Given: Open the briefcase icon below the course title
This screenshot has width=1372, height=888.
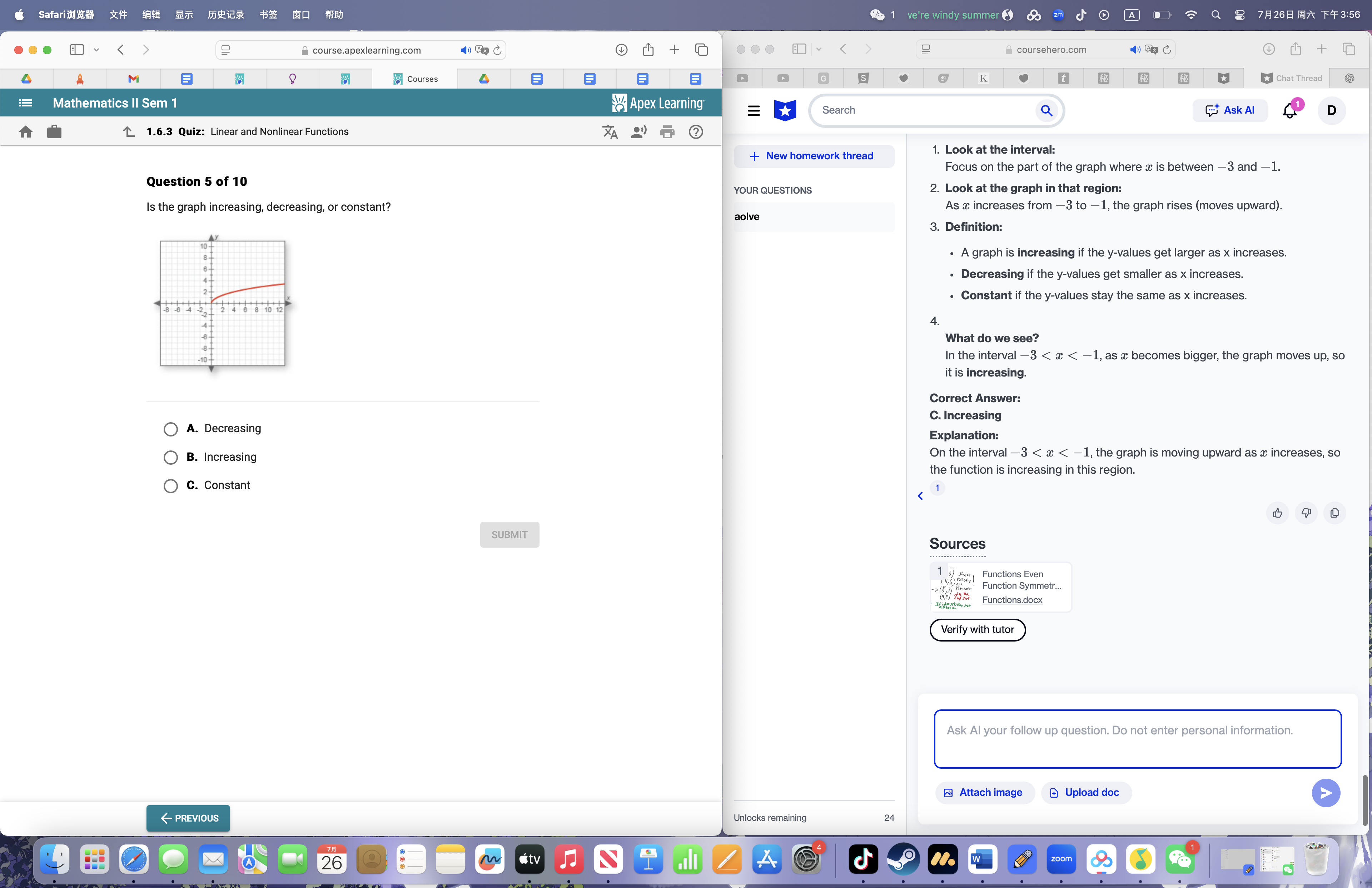Looking at the screenshot, I should coord(54,131).
